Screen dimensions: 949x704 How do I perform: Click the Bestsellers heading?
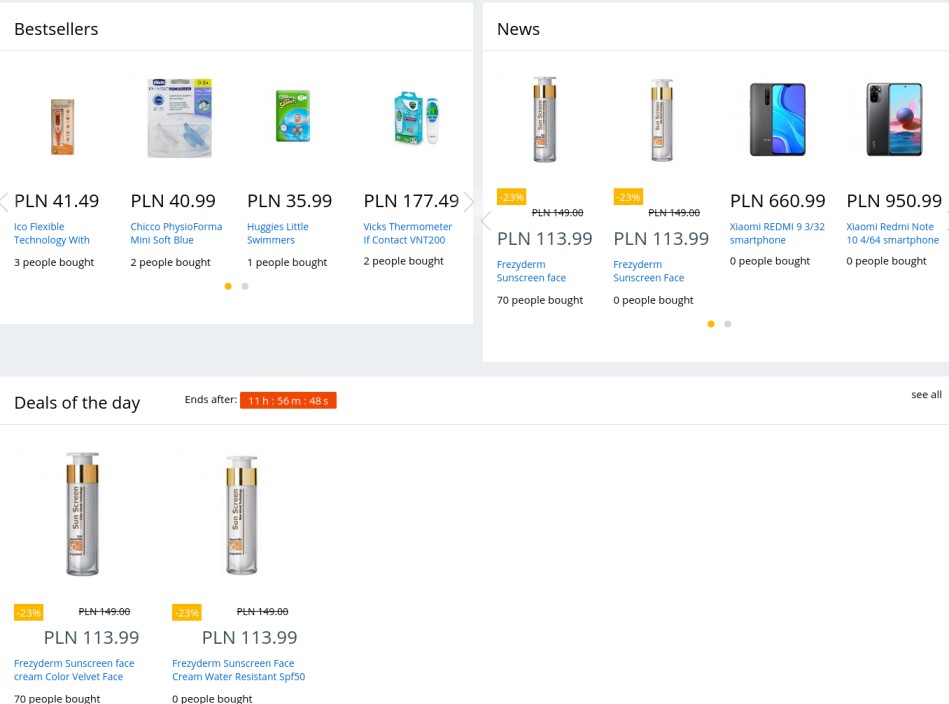pos(56,29)
